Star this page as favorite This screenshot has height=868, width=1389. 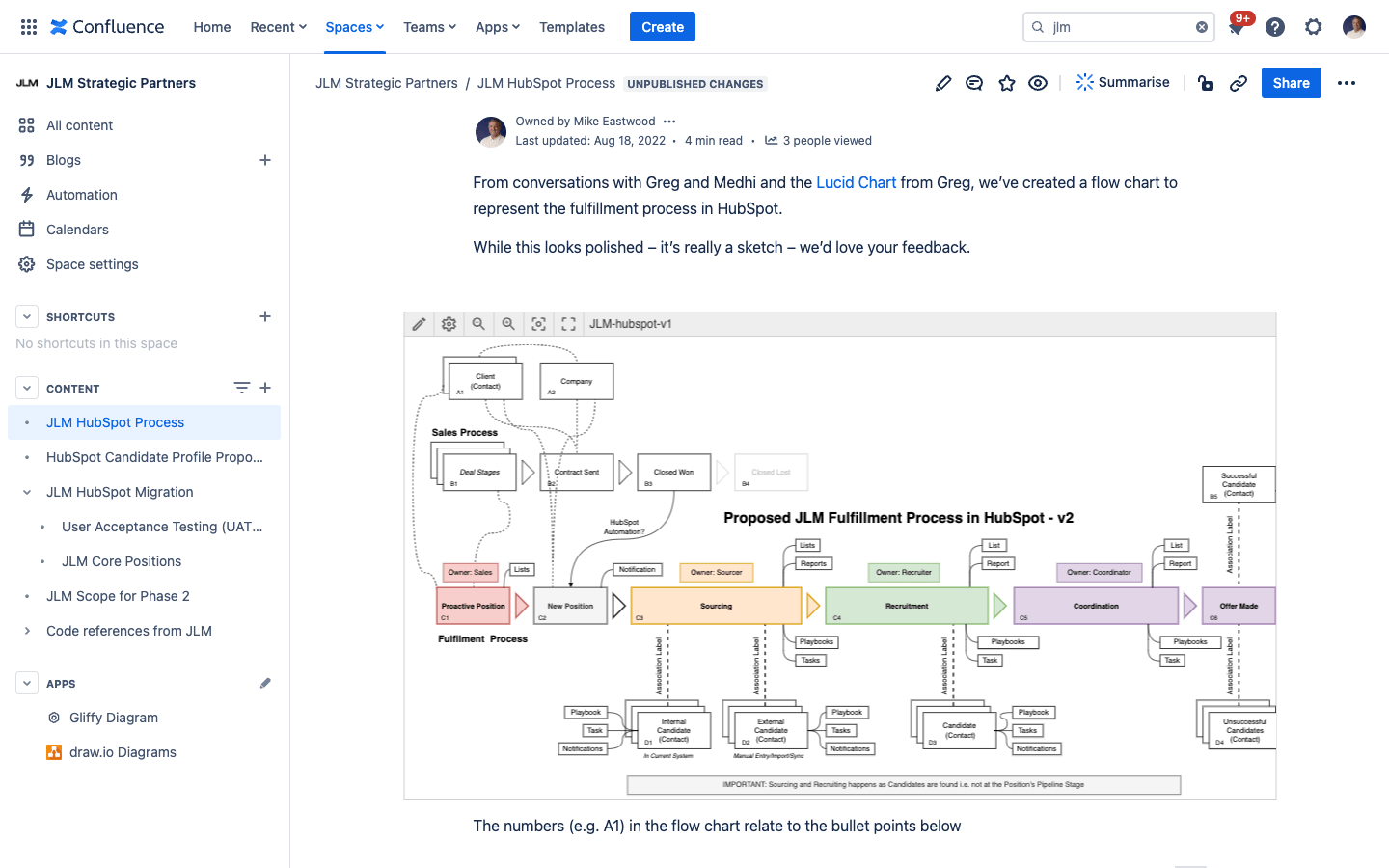[1007, 83]
